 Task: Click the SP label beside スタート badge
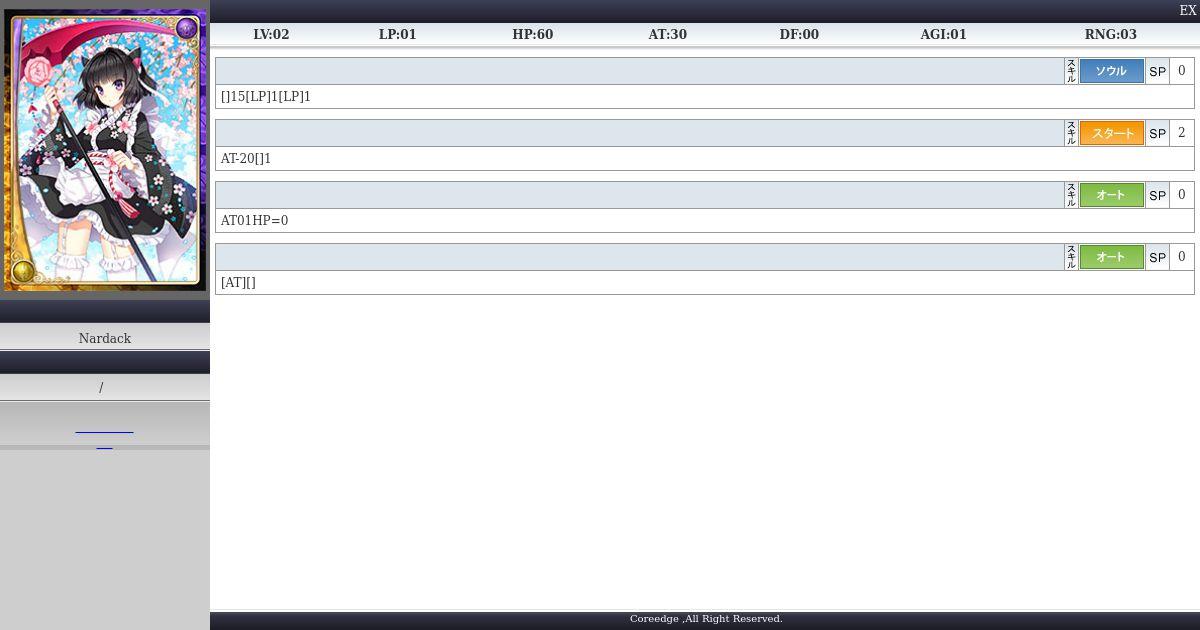[1157, 133]
